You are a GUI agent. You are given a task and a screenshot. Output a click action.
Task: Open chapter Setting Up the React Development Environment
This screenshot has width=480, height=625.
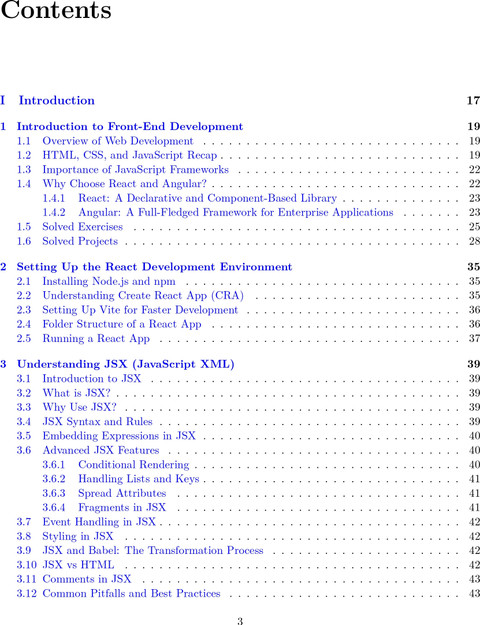click(x=154, y=267)
